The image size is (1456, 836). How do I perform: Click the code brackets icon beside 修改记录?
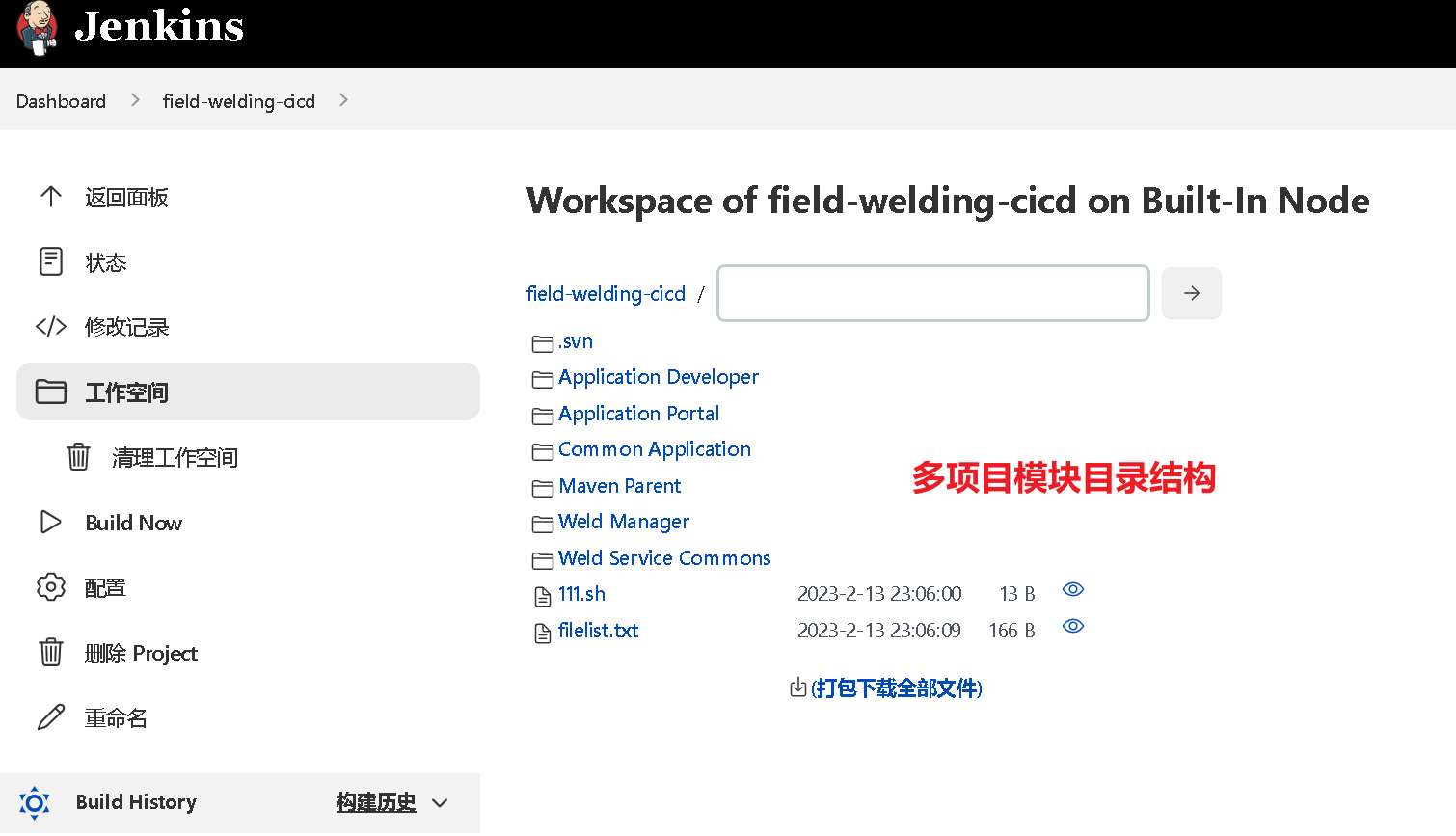pyautogui.click(x=51, y=327)
